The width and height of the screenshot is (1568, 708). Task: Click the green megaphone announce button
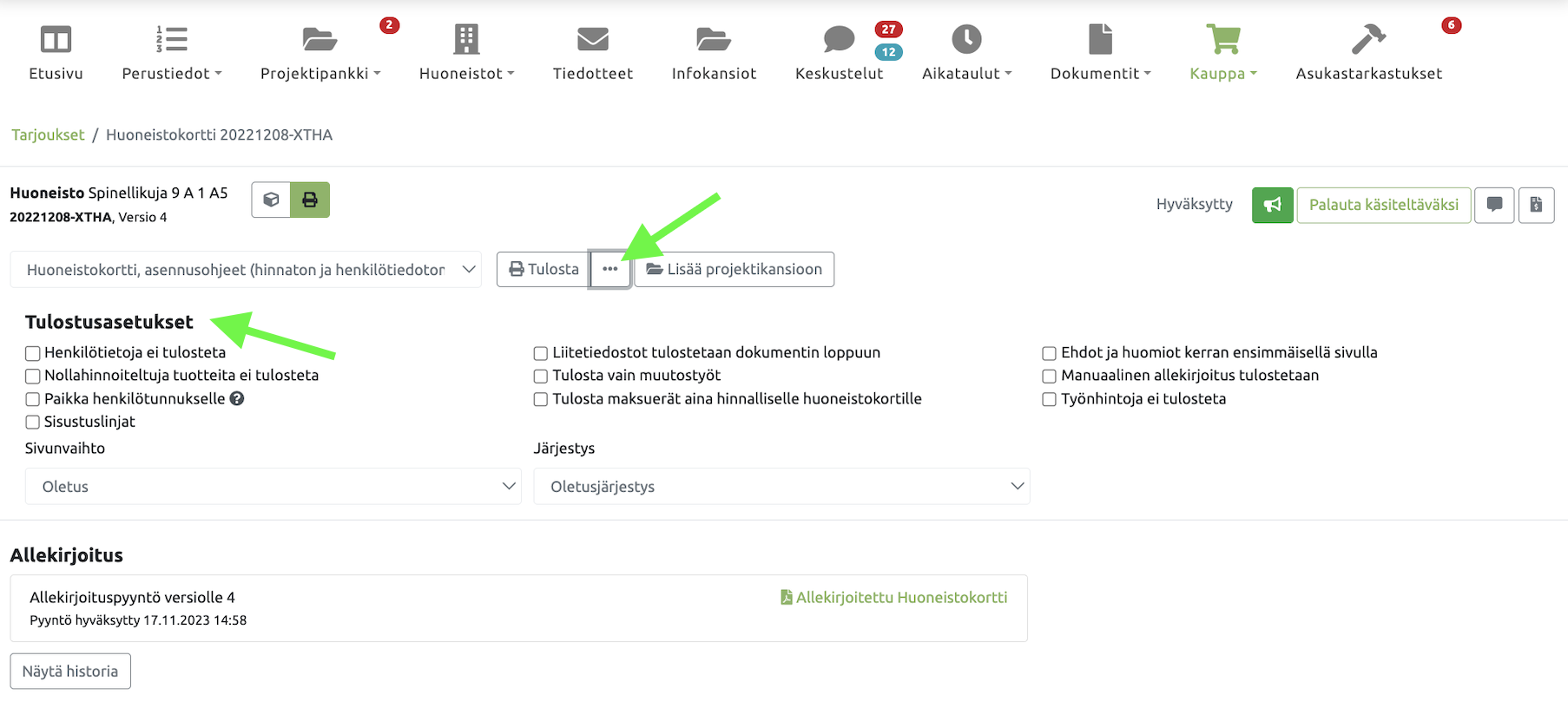click(x=1272, y=205)
